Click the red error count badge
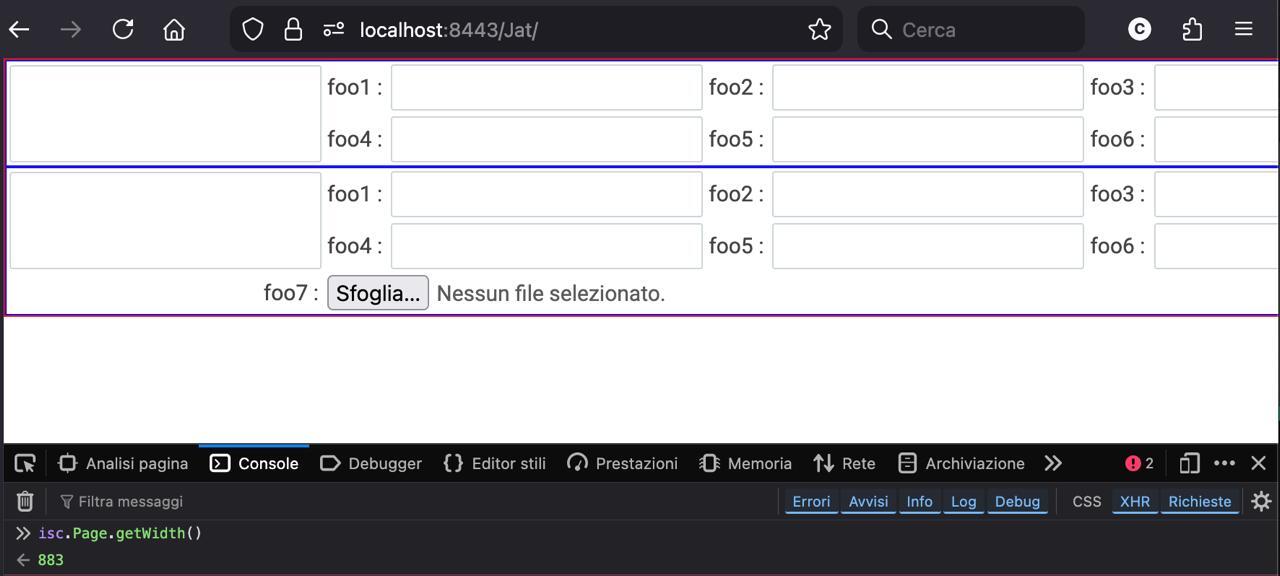This screenshot has height=576, width=1280. (x=1139, y=463)
